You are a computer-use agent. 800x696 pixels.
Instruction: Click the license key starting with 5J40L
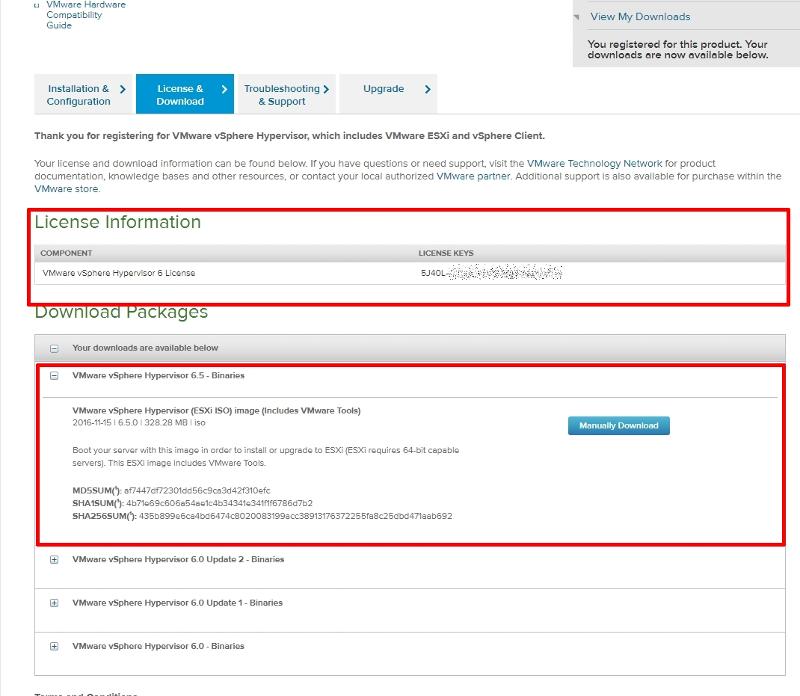point(491,273)
